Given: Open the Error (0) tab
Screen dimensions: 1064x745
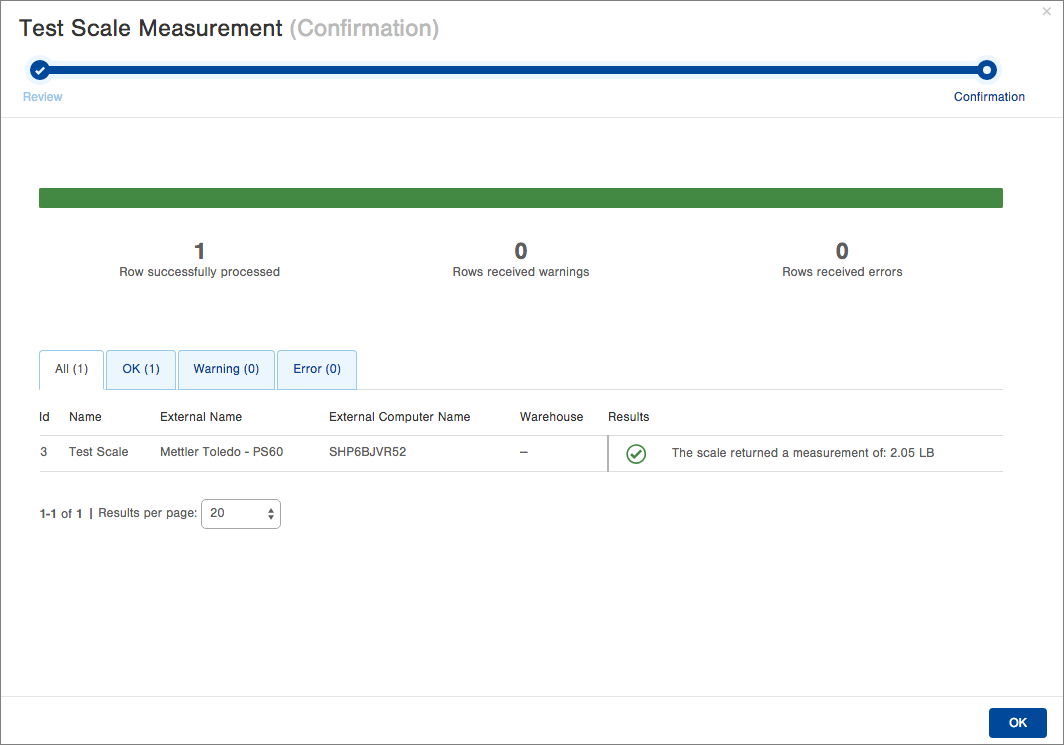Looking at the screenshot, I should (317, 369).
